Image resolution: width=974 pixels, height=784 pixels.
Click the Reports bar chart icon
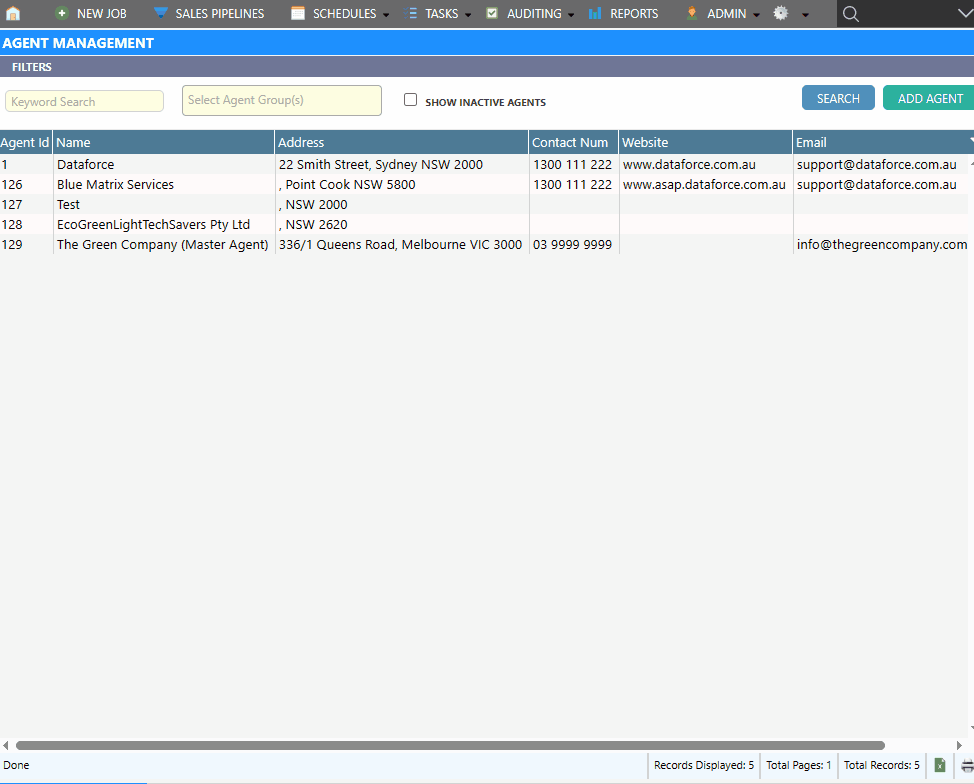click(595, 14)
